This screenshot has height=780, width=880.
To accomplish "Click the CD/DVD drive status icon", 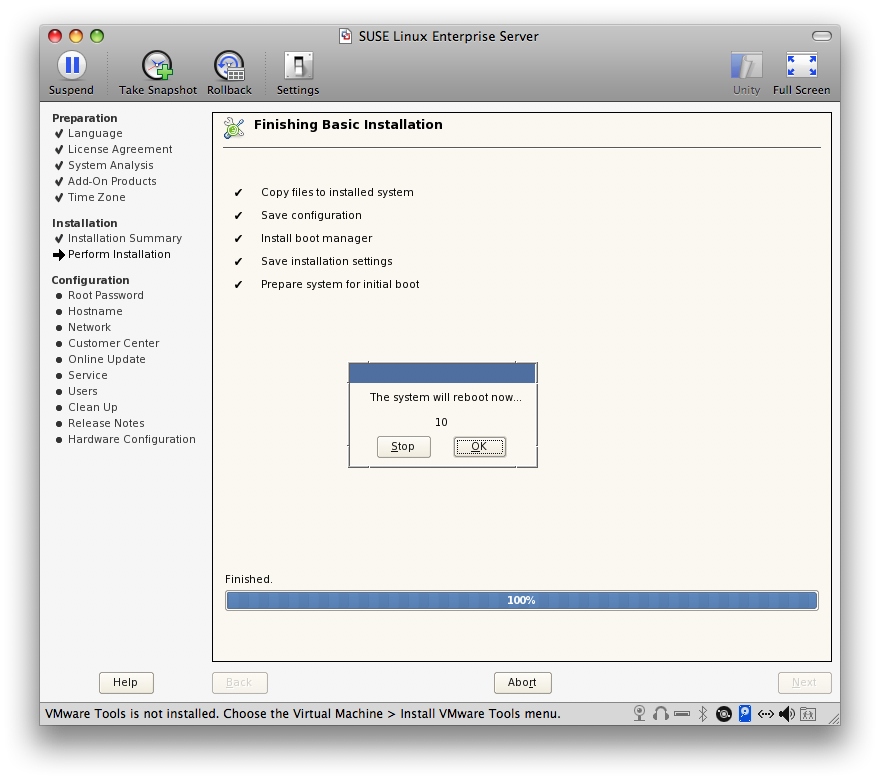I will tap(723, 713).
